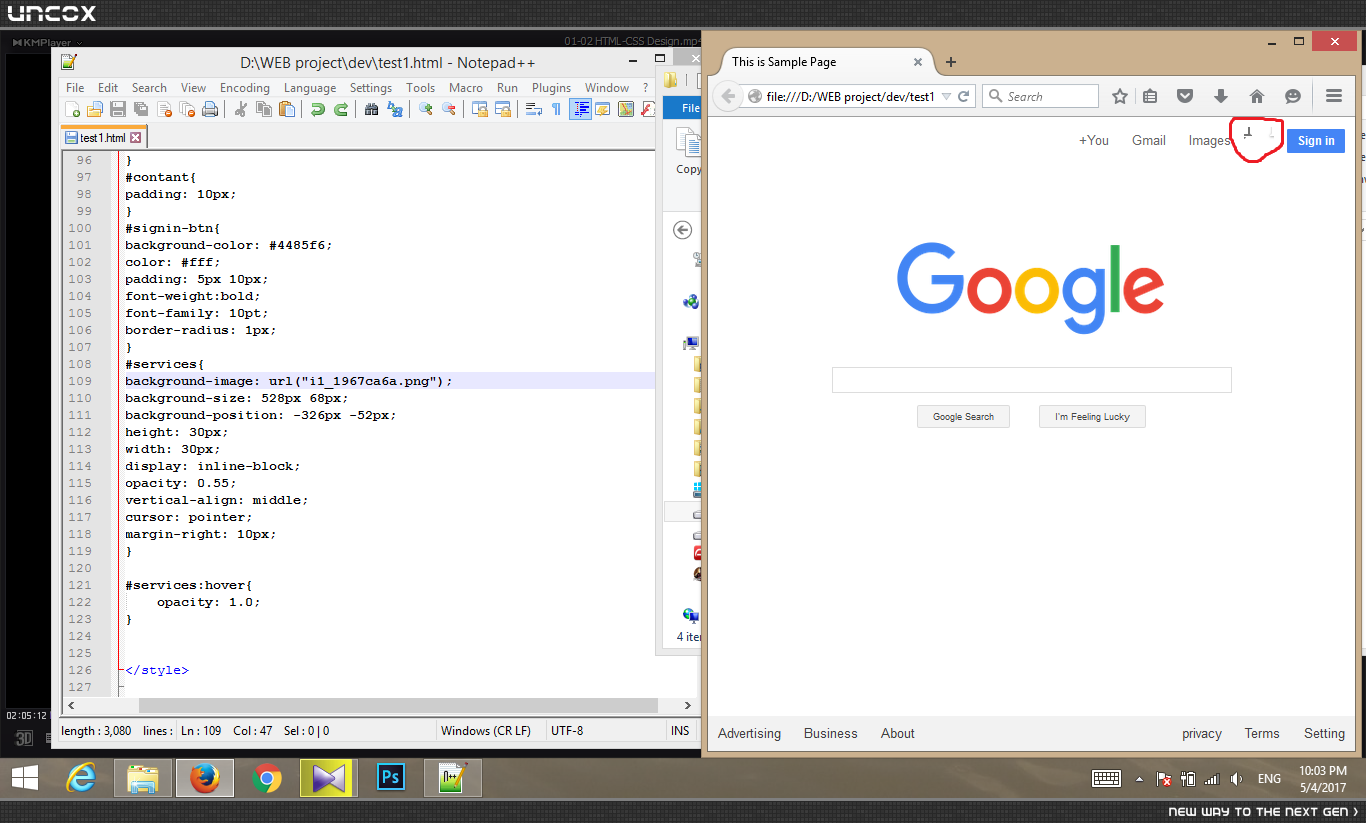The width and height of the screenshot is (1366, 823).
Task: Click the About footer link
Action: click(898, 733)
